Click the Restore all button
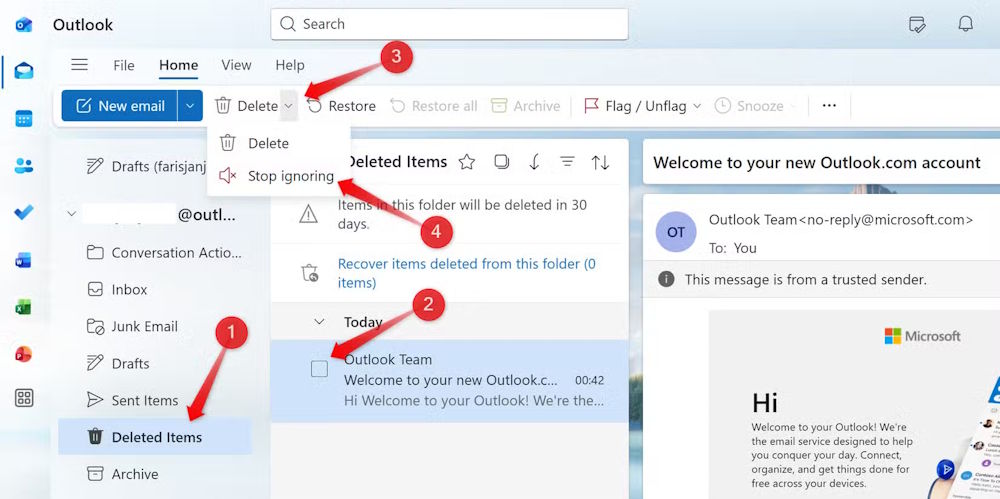 click(434, 106)
